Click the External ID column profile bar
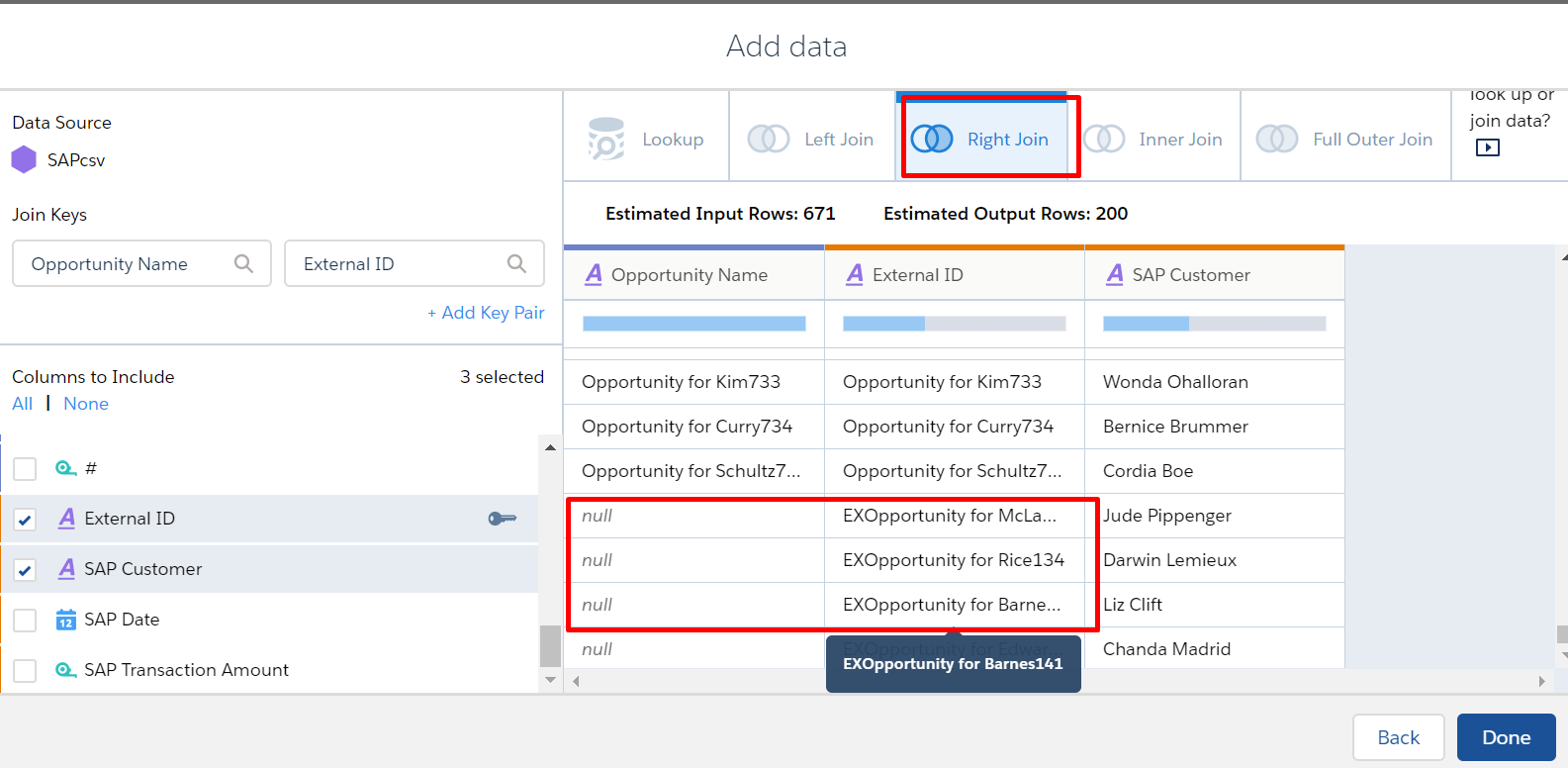This screenshot has width=1568, height=768. (x=954, y=324)
